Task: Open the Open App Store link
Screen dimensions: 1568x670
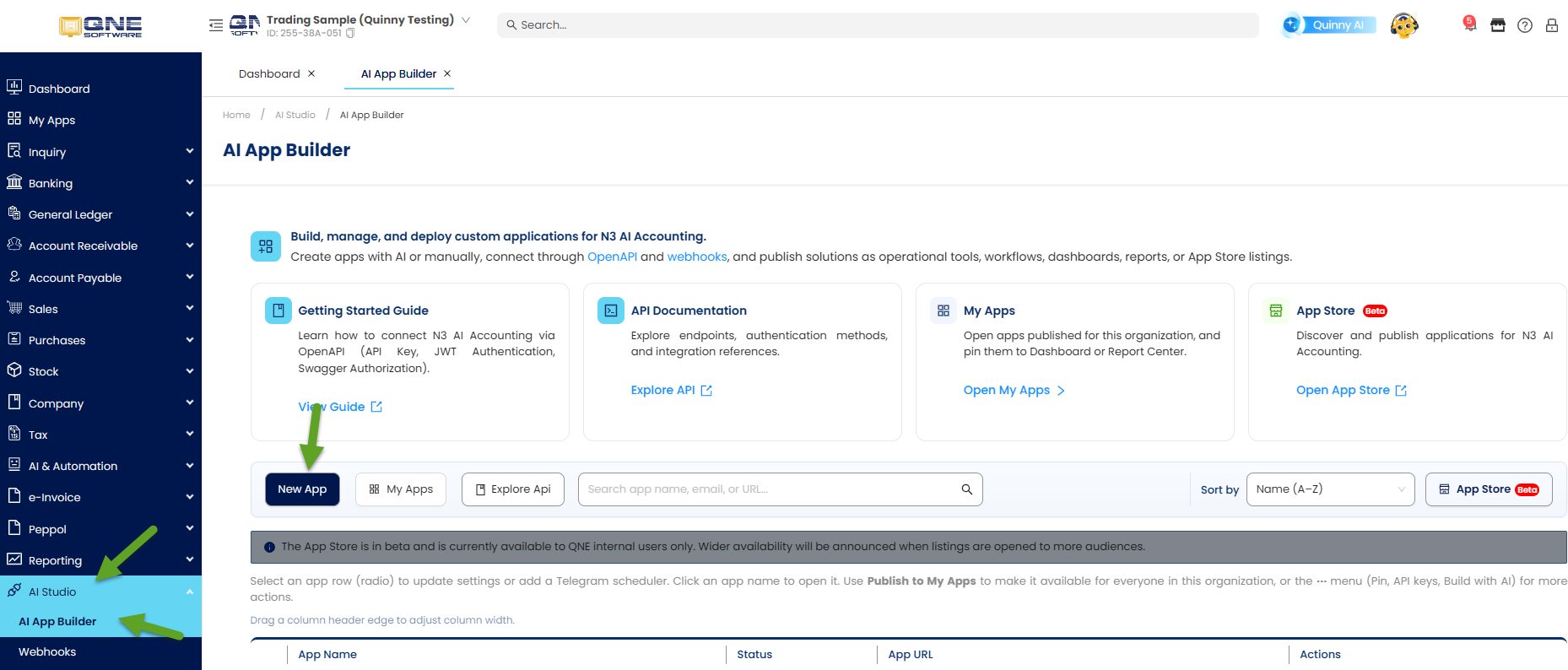Action: click(x=1351, y=390)
